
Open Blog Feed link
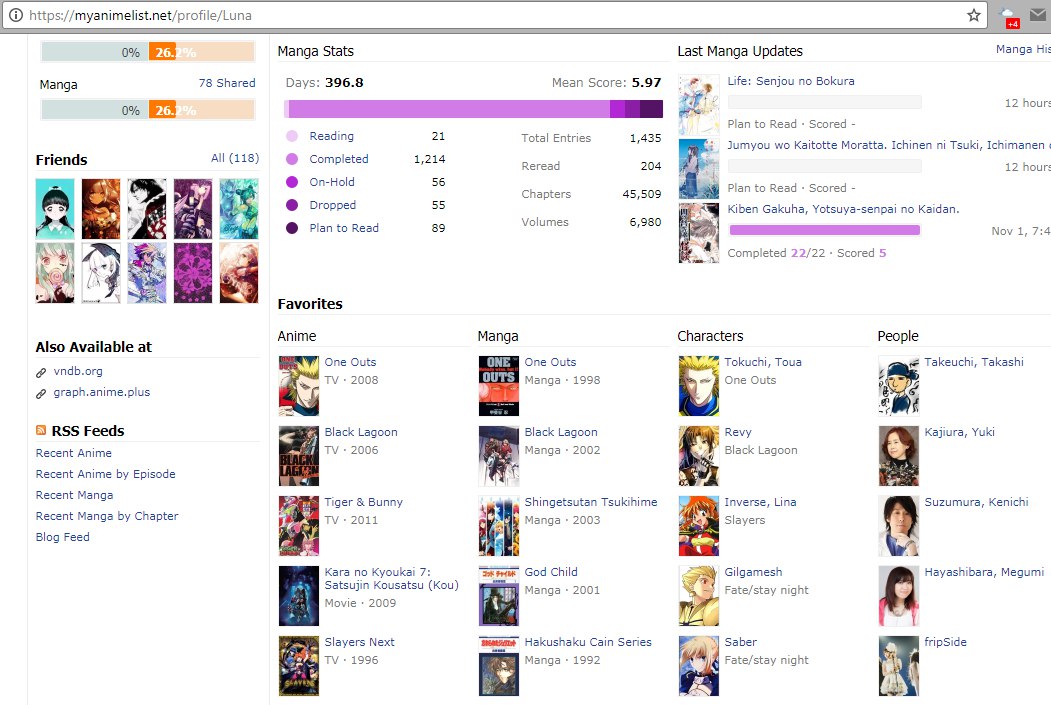point(62,537)
